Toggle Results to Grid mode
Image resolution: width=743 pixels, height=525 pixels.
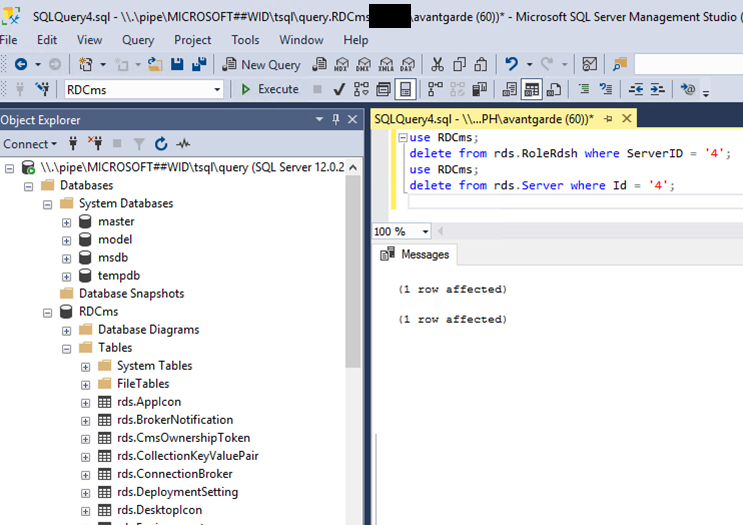[x=532, y=89]
